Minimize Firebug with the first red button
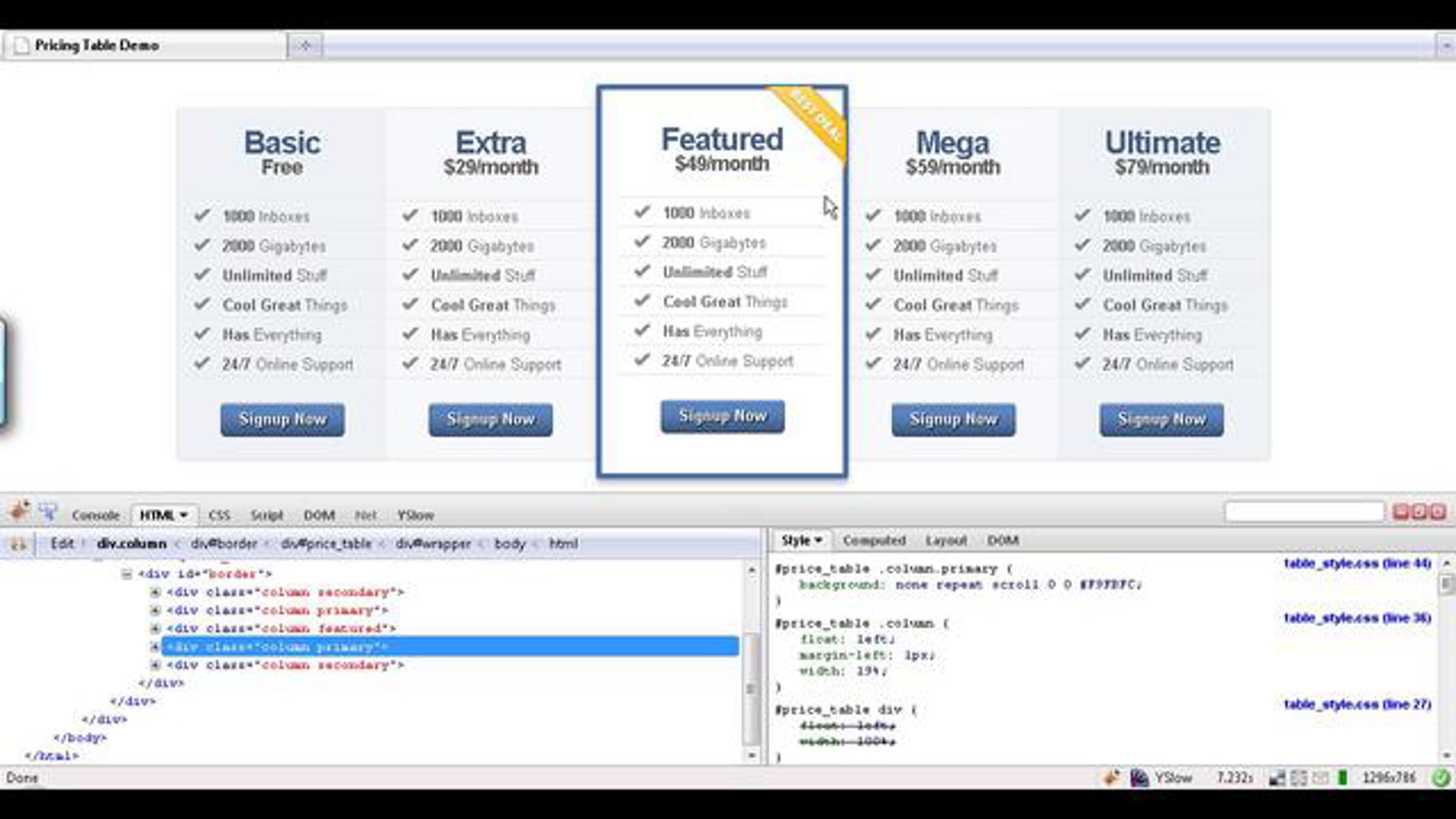The height and width of the screenshot is (819, 1456). point(1401,512)
